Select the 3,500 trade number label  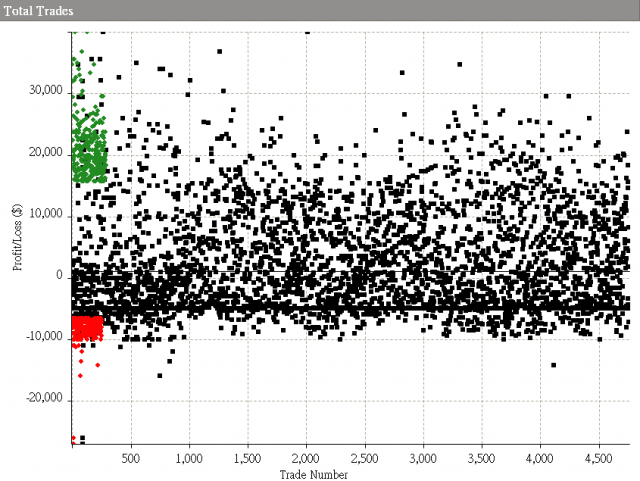click(482, 458)
